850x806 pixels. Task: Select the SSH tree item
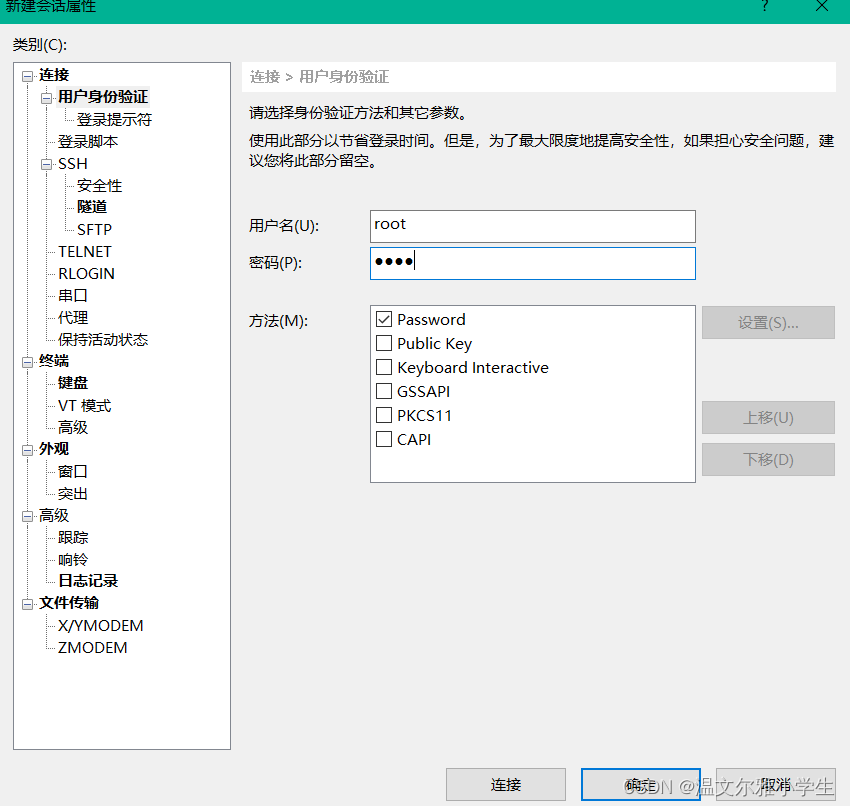73,164
